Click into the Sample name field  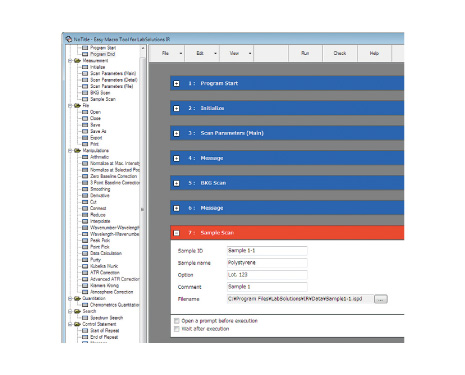point(267,263)
